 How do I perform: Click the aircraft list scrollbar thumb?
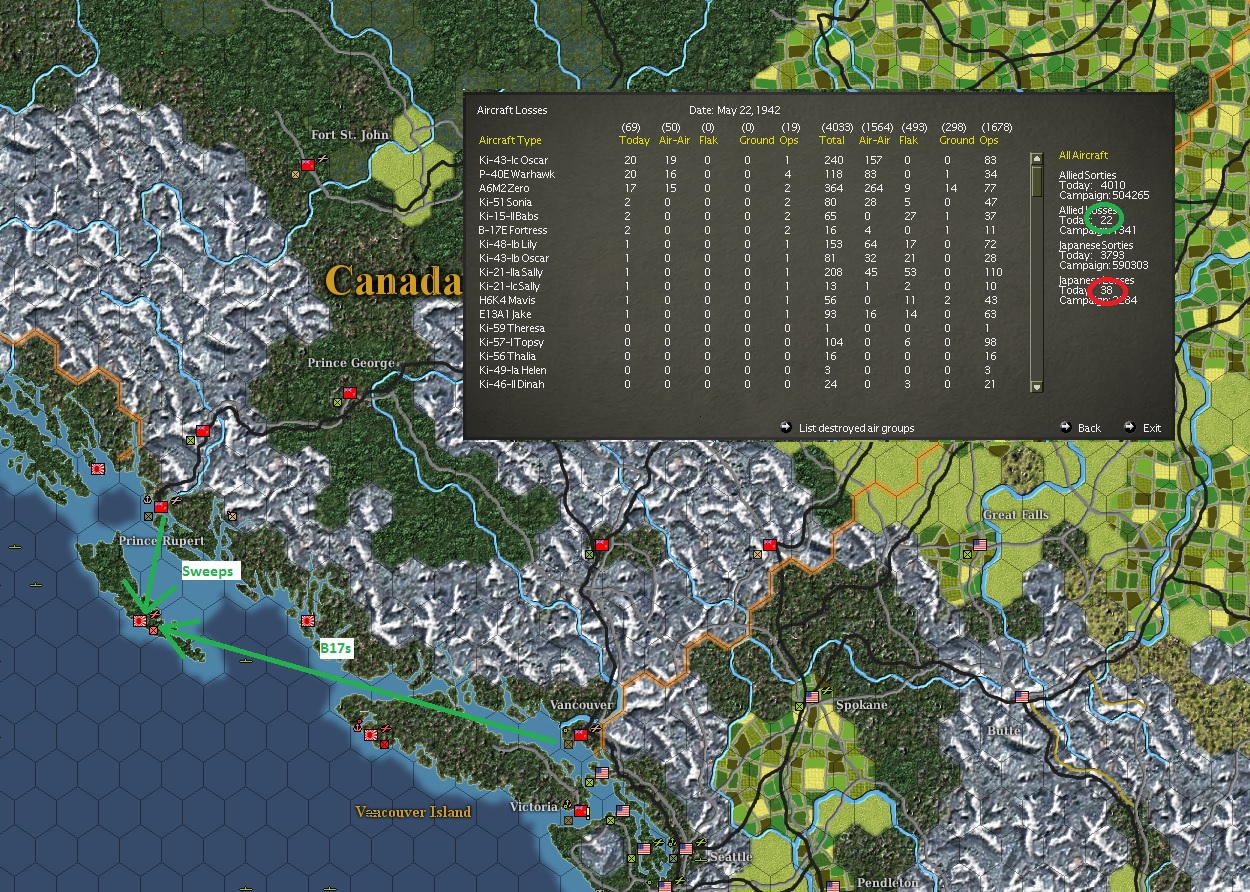pyautogui.click(x=1036, y=181)
